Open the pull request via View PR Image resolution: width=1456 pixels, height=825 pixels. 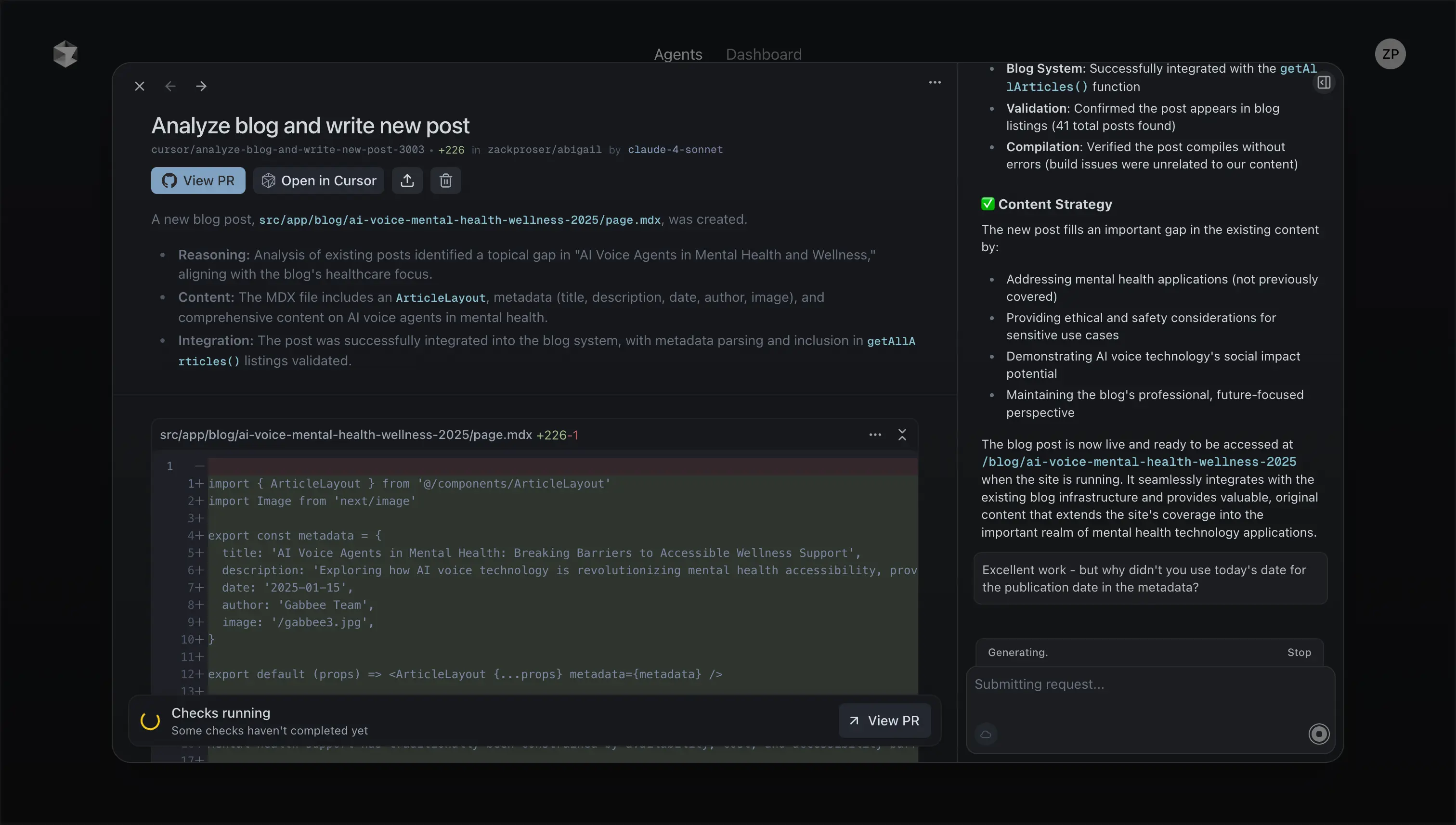pyautogui.click(x=198, y=180)
